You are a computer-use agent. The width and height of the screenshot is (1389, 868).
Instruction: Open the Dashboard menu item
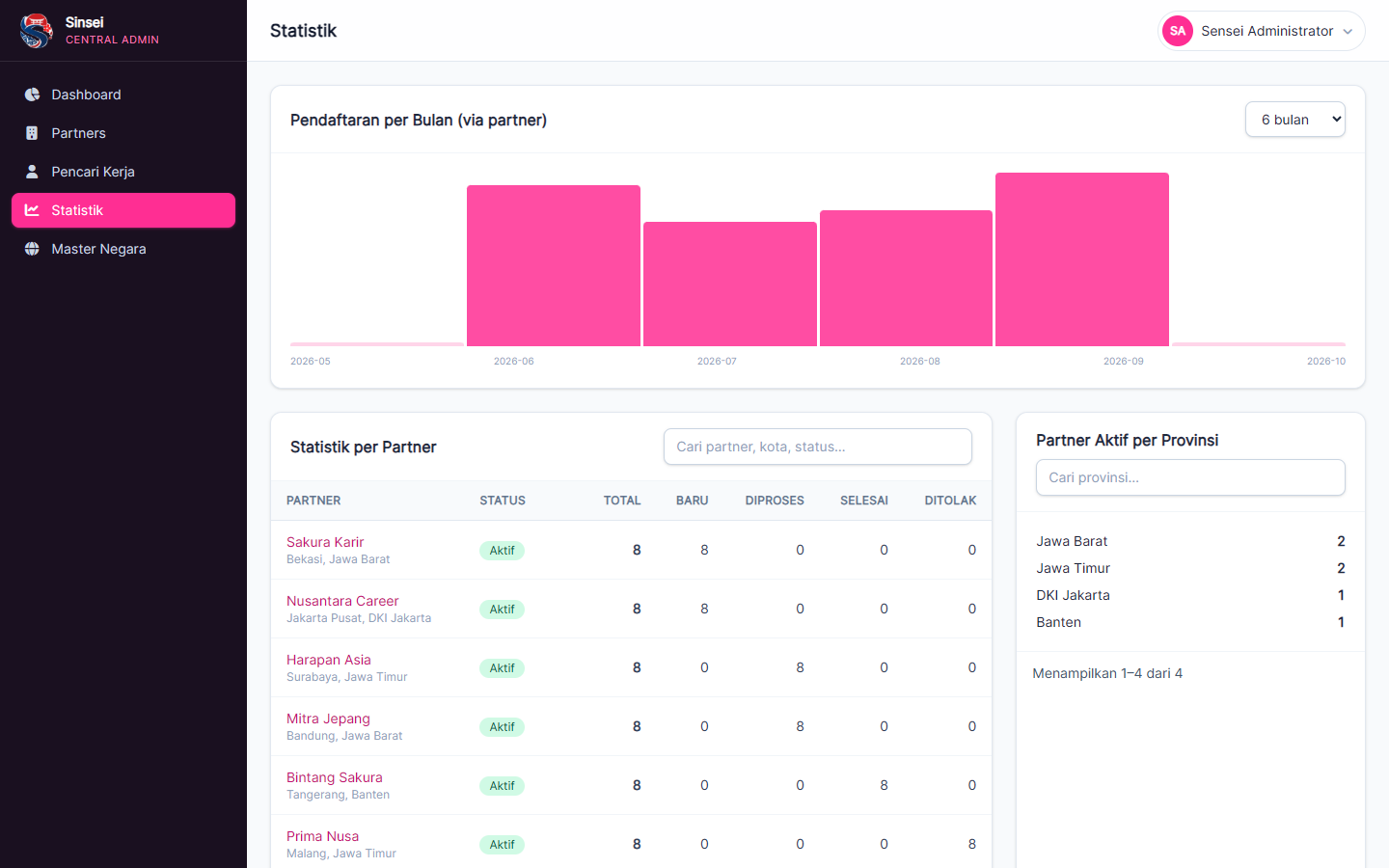(x=123, y=95)
